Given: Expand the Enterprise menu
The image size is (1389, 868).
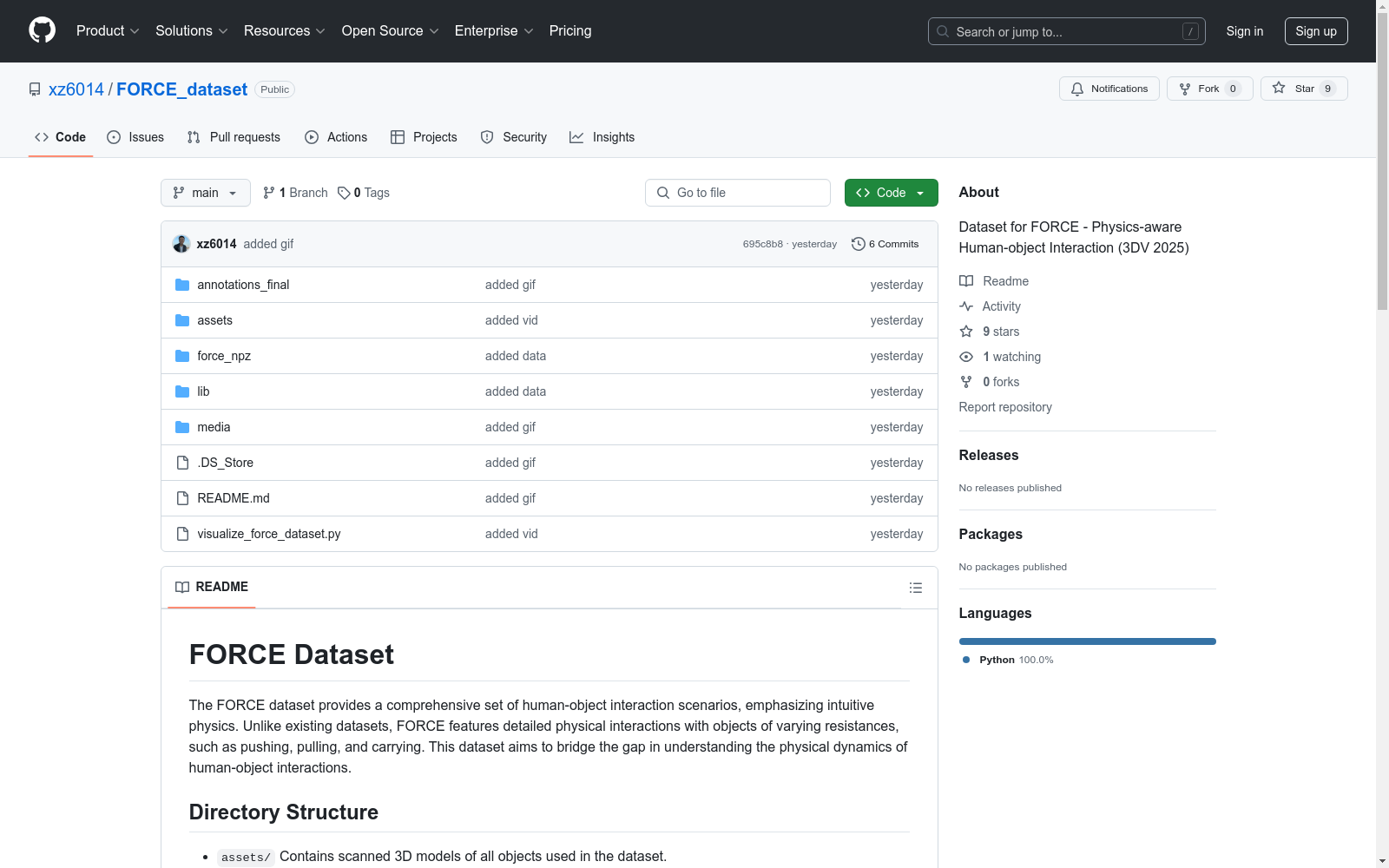Looking at the screenshot, I should [x=494, y=30].
